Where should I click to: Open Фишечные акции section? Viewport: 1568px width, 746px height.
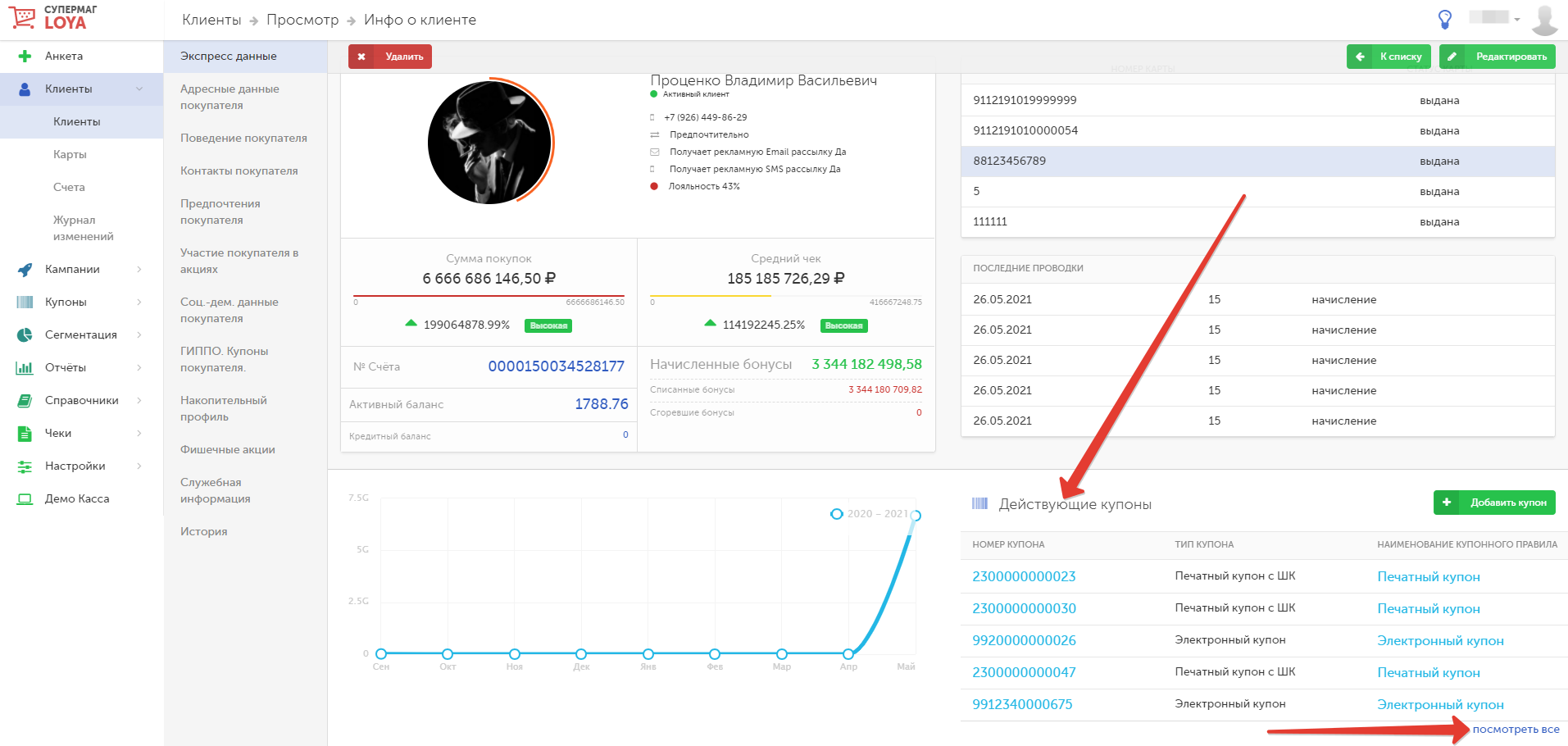(x=245, y=450)
